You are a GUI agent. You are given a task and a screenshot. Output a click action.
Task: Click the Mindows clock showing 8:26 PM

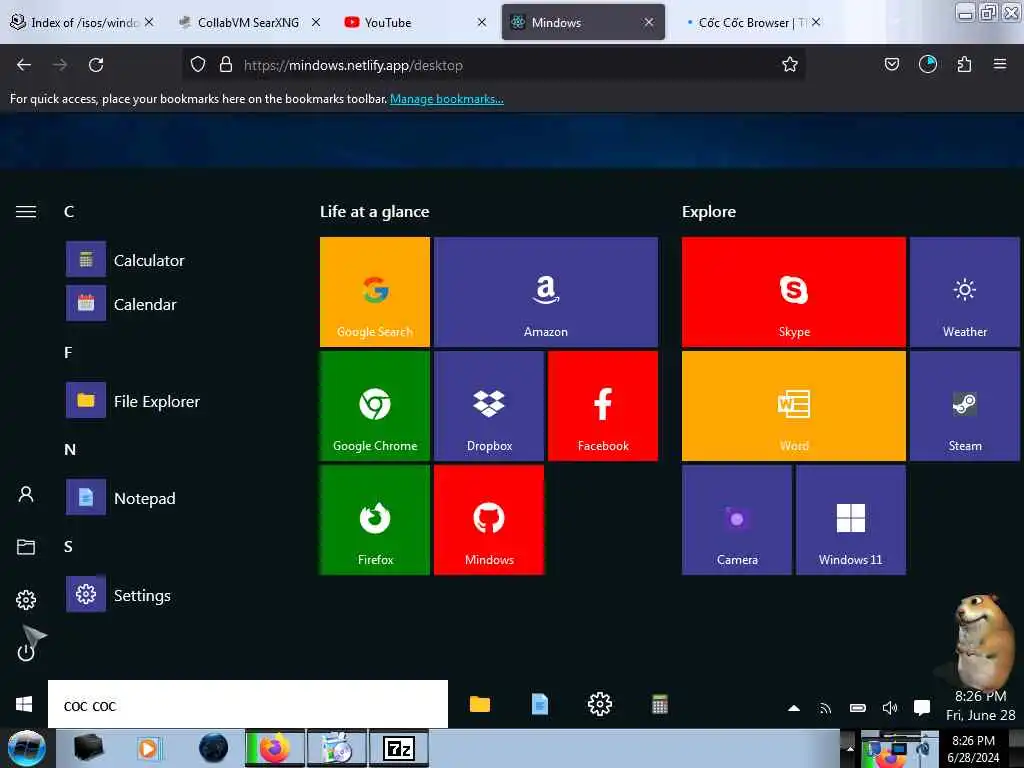(980, 705)
